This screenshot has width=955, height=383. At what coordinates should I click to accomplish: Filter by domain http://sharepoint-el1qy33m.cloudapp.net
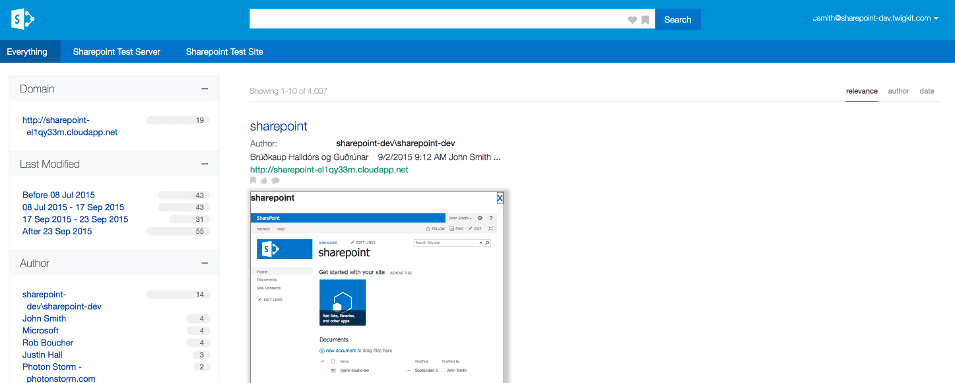70,126
